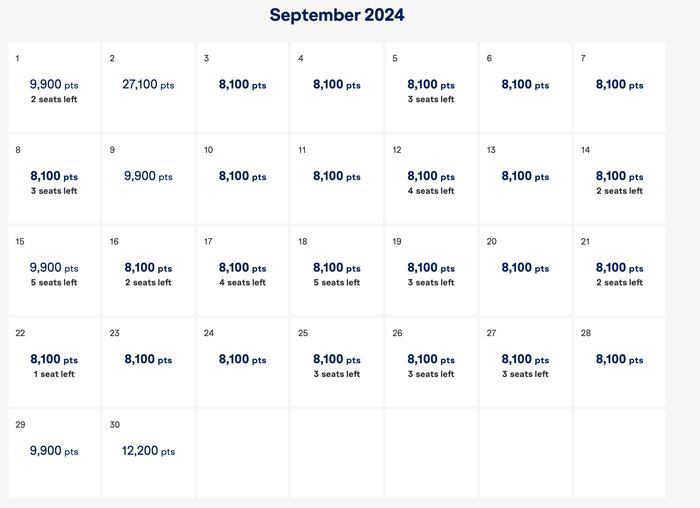The height and width of the screenshot is (508, 700).
Task: Click the September 20 fare cell
Action: click(x=525, y=271)
